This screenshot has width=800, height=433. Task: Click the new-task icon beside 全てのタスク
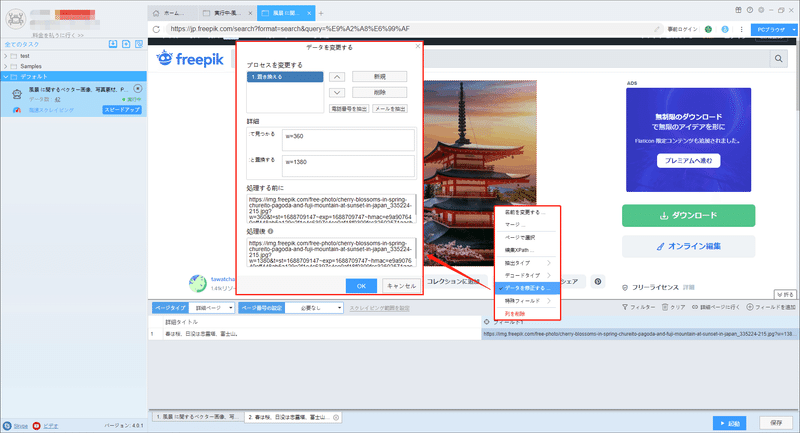click(x=126, y=44)
